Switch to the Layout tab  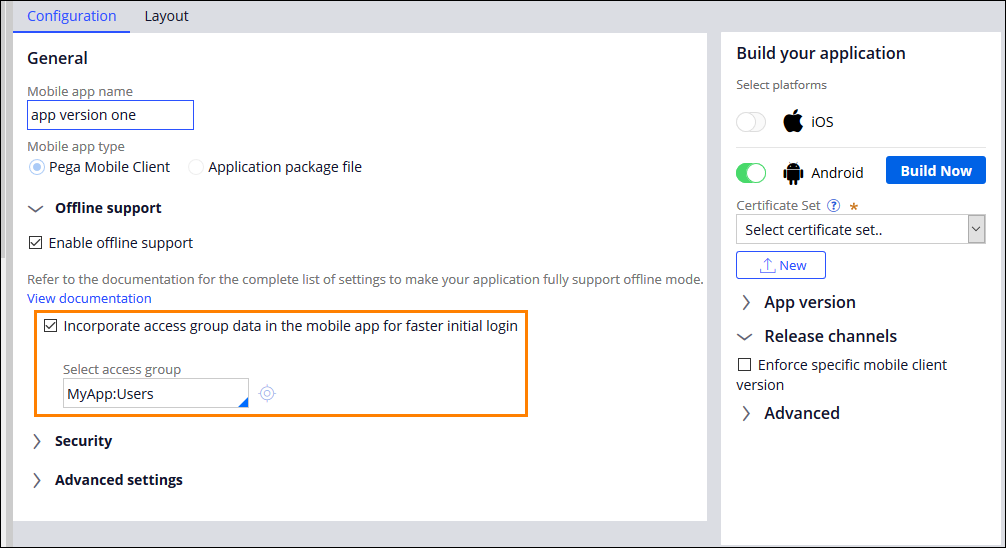click(x=166, y=16)
